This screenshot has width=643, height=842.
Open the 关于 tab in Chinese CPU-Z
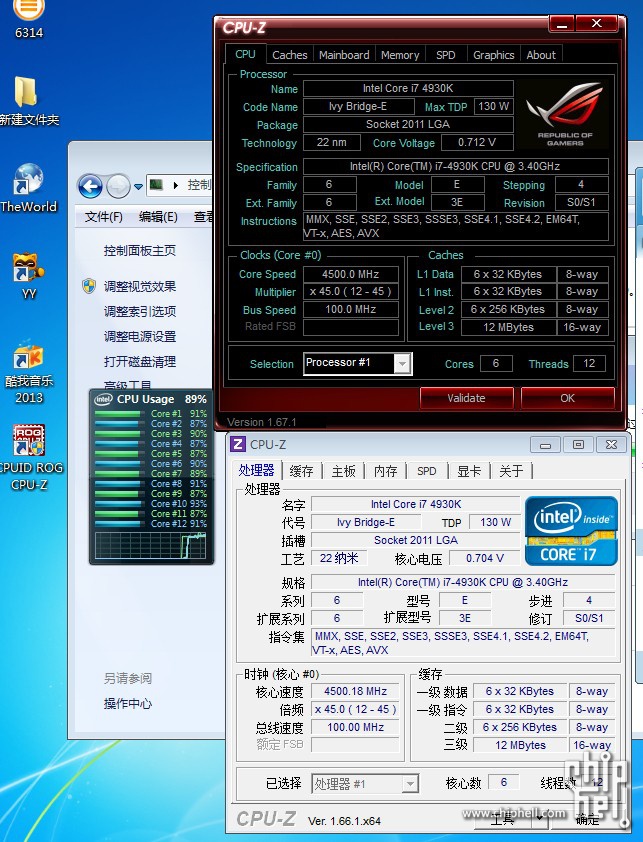pos(510,471)
